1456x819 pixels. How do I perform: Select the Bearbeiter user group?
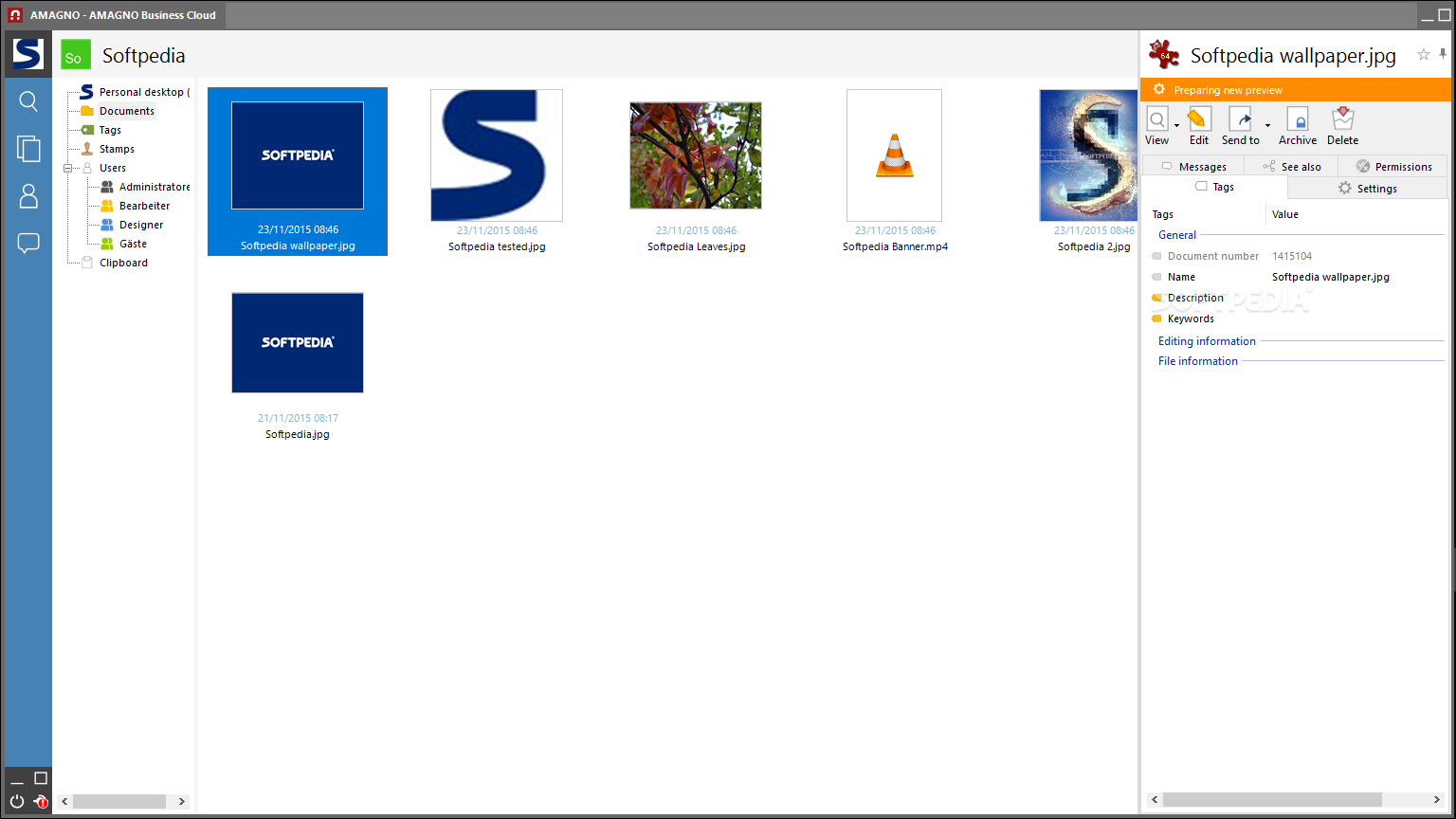point(135,206)
